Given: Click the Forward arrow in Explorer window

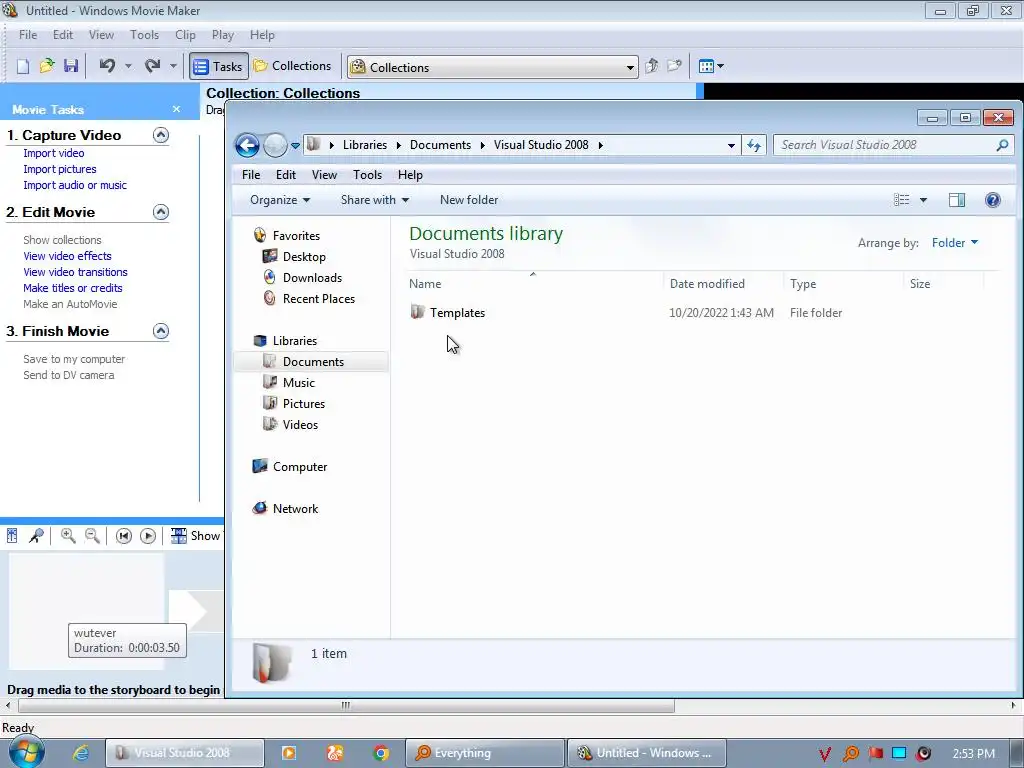Looking at the screenshot, I should 275,145.
